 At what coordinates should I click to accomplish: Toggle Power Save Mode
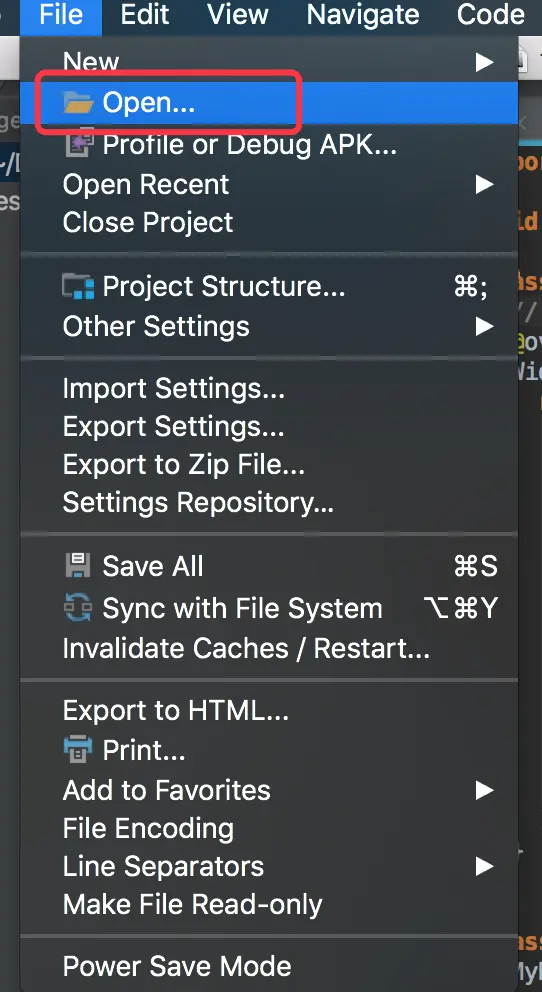(x=269, y=966)
